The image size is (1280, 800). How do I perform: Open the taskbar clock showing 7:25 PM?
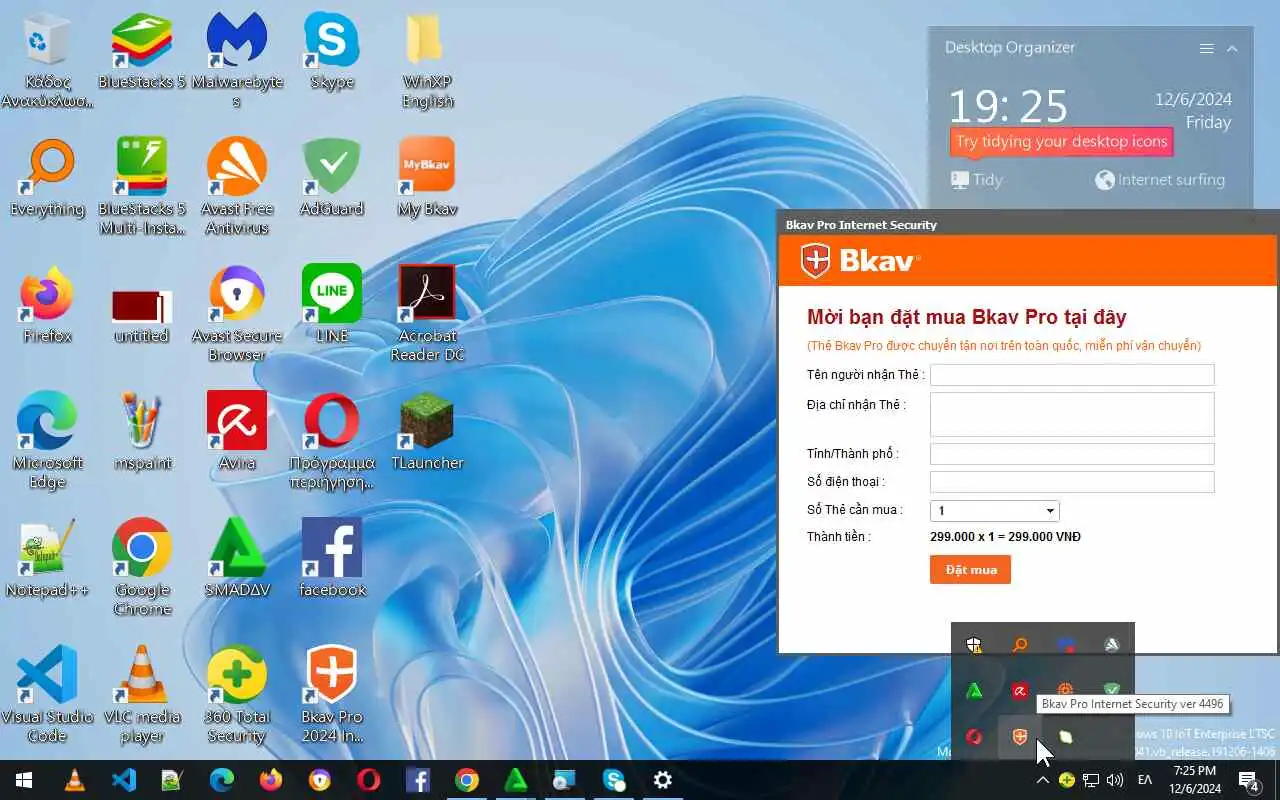click(x=1194, y=780)
